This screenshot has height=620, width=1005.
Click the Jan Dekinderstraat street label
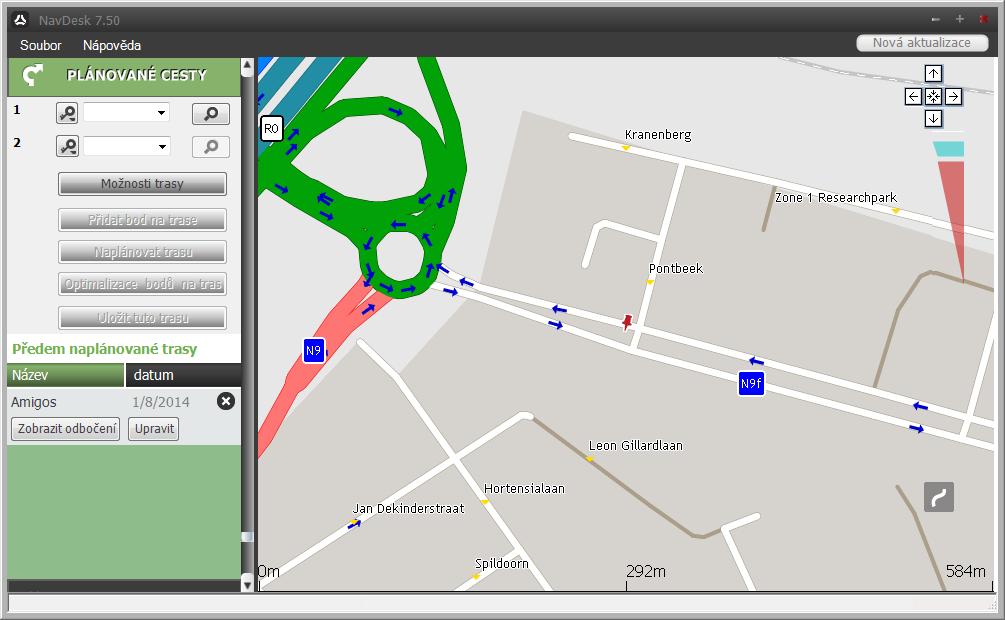(x=408, y=508)
